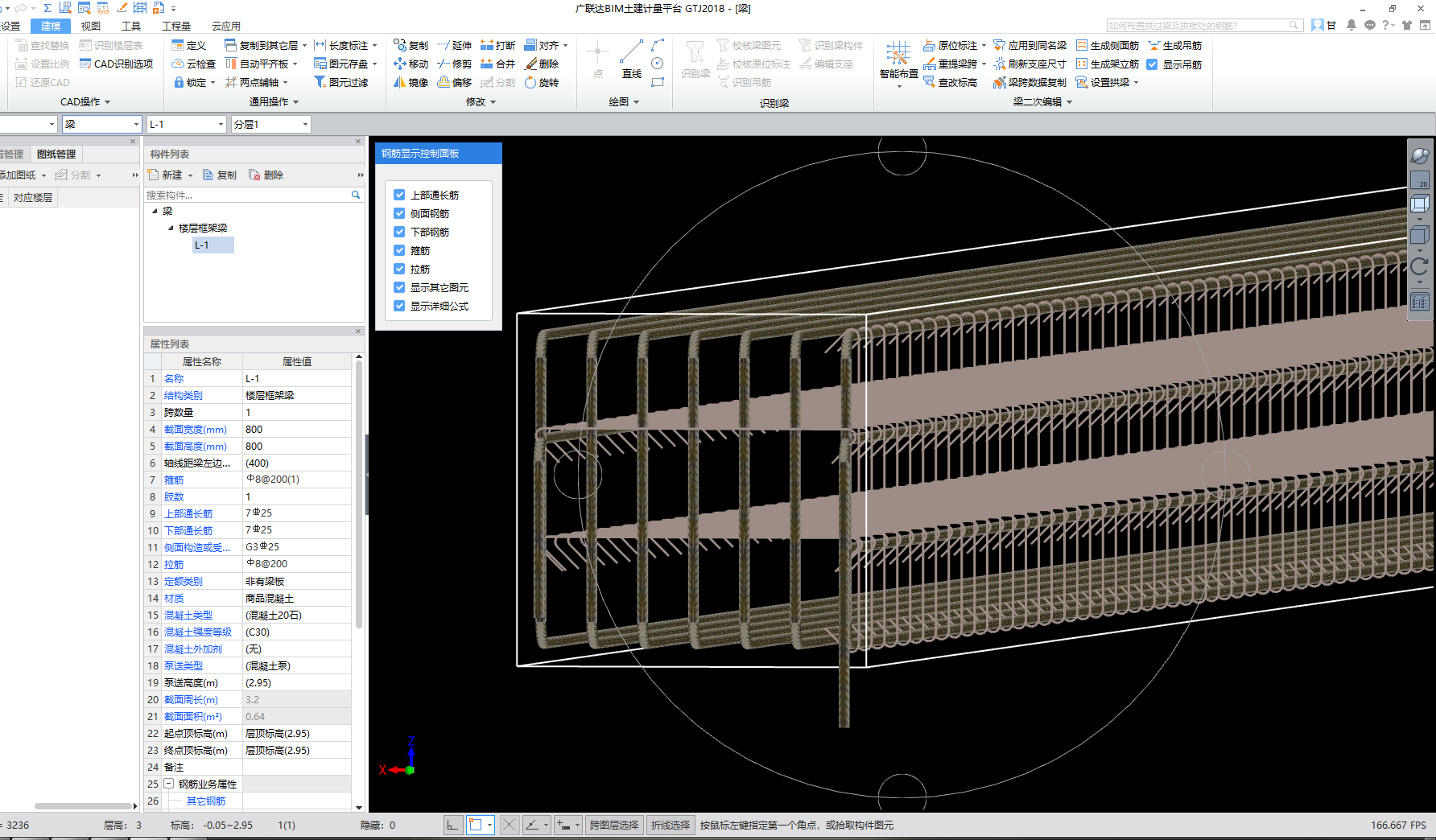Switch to the 建模 ribbon tab
The height and width of the screenshot is (840, 1436).
point(51,26)
